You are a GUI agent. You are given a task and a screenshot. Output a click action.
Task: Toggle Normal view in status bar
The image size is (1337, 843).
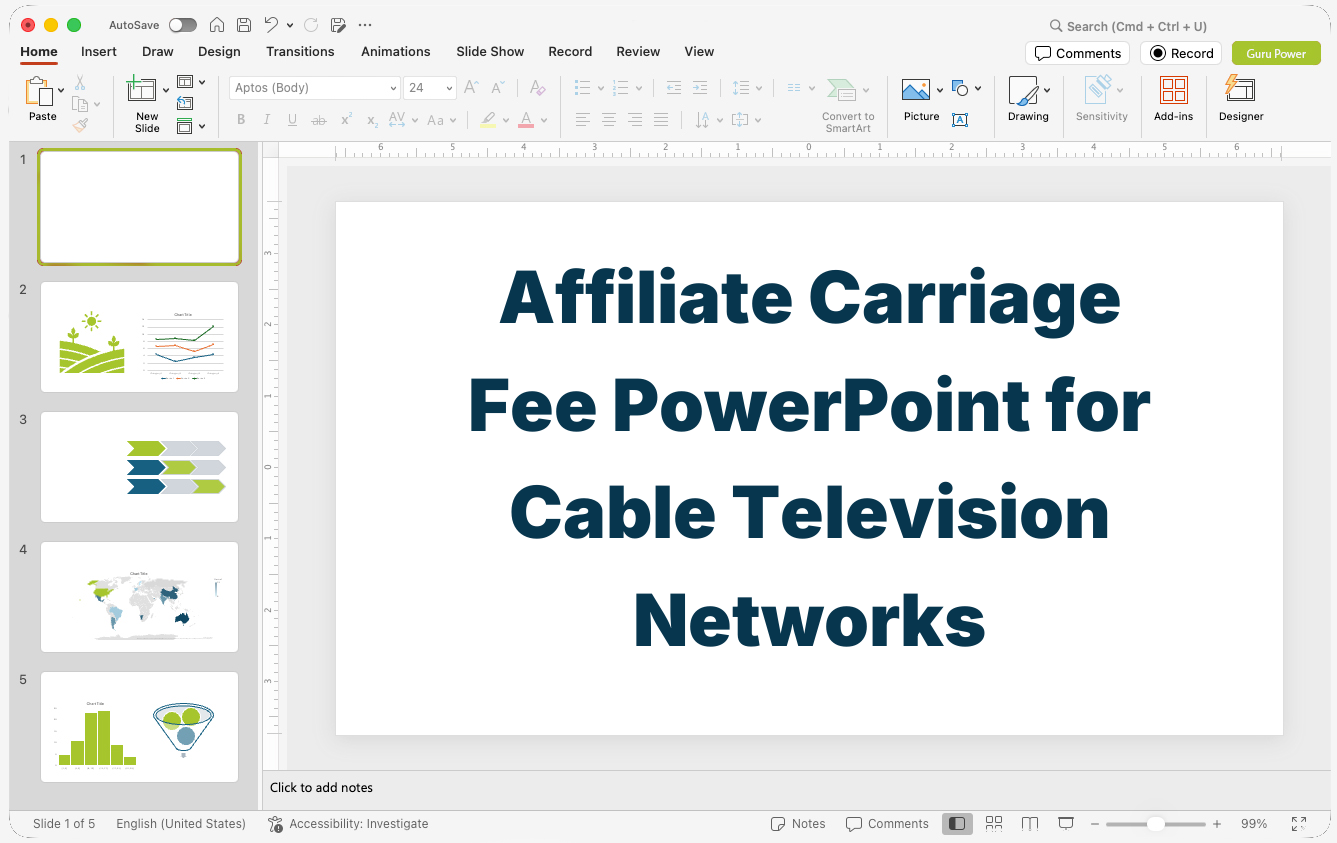point(957,823)
